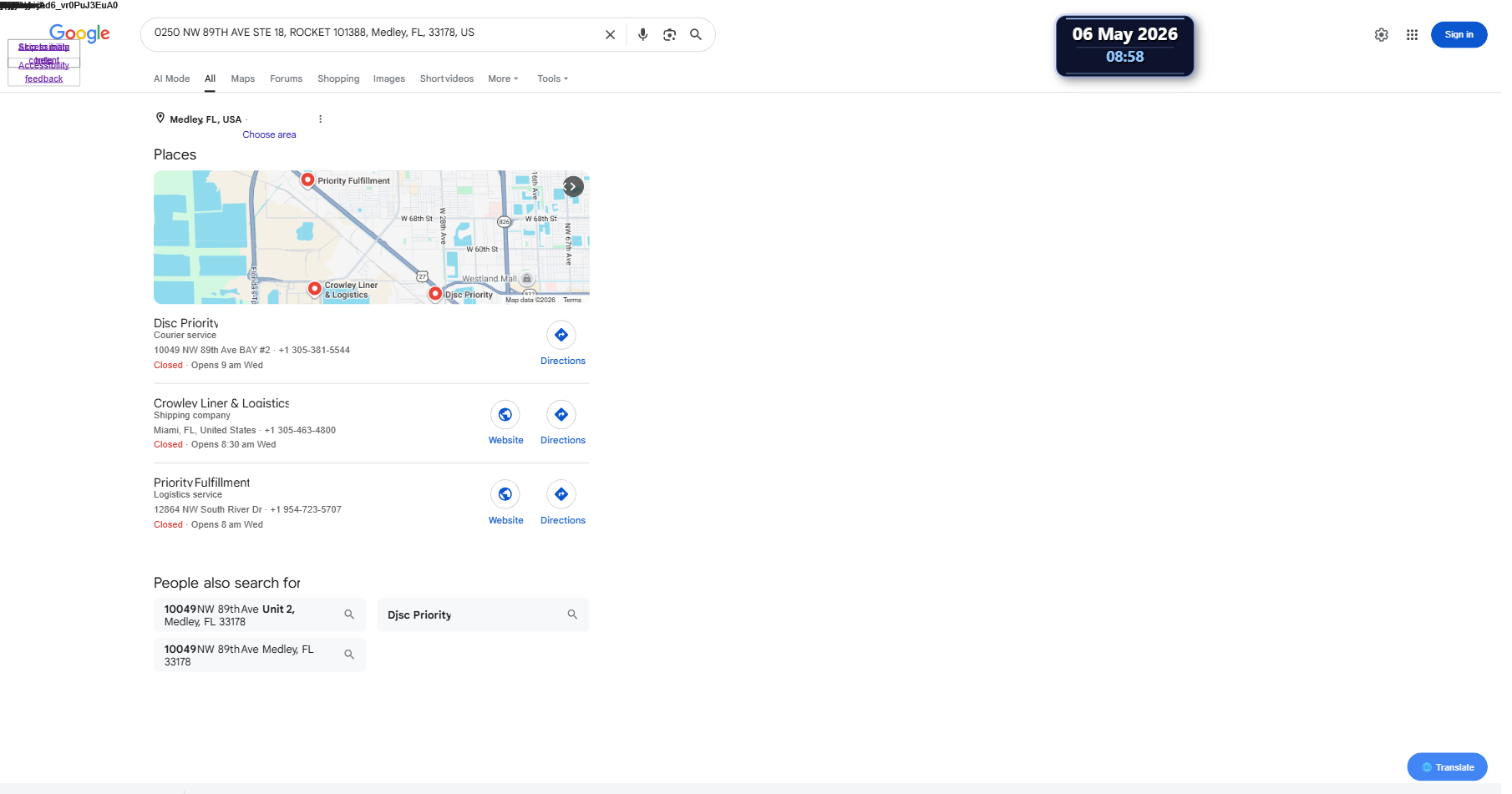Open the Short videos tab
The image size is (1512, 794).
[x=447, y=78]
